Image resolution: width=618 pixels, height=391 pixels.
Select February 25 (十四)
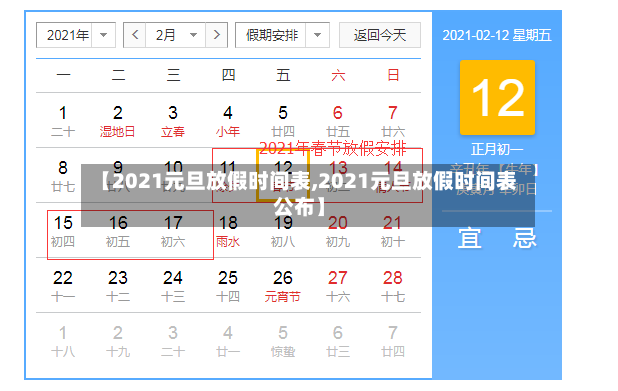[228, 286]
